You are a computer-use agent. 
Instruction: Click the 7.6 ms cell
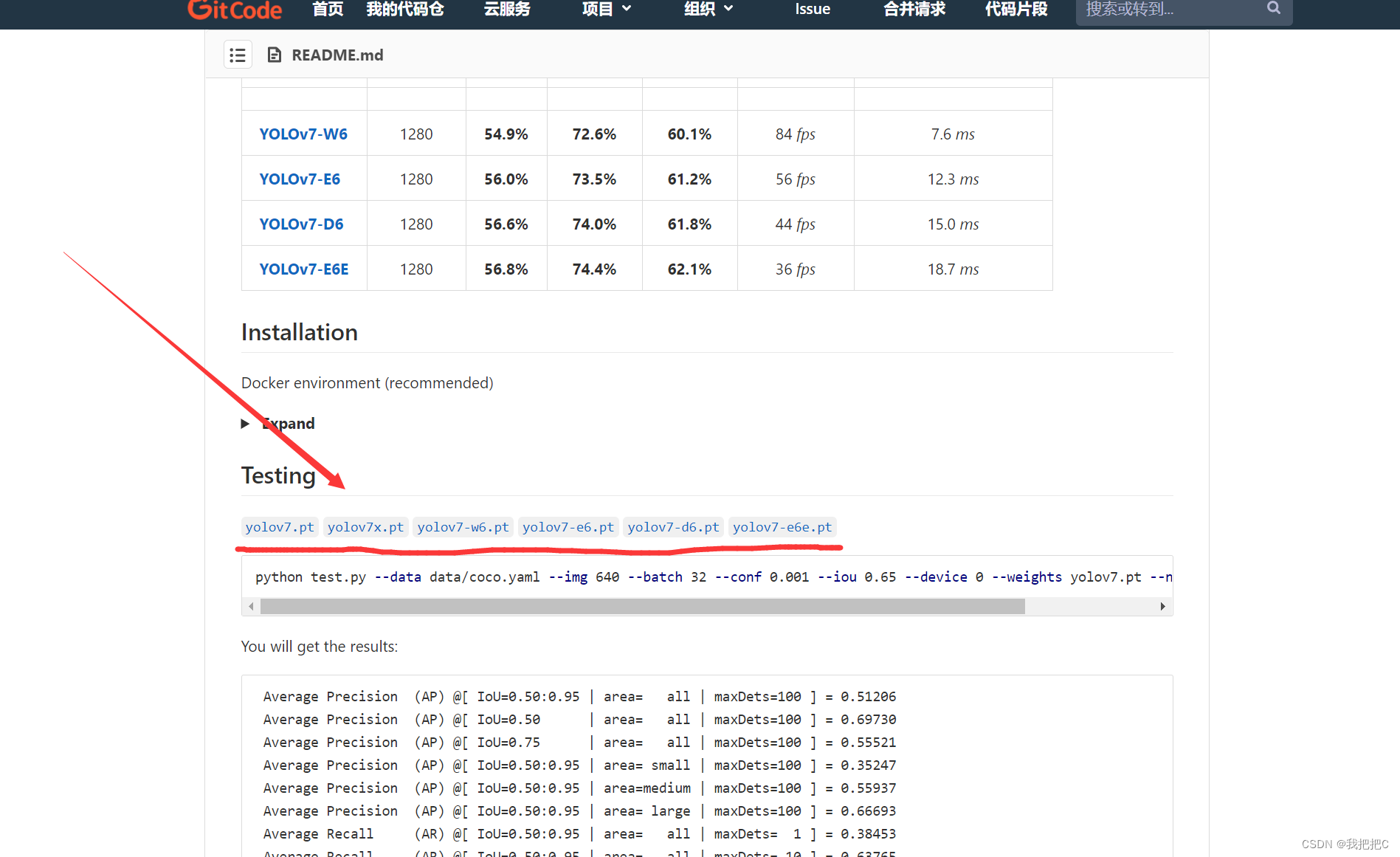953,134
